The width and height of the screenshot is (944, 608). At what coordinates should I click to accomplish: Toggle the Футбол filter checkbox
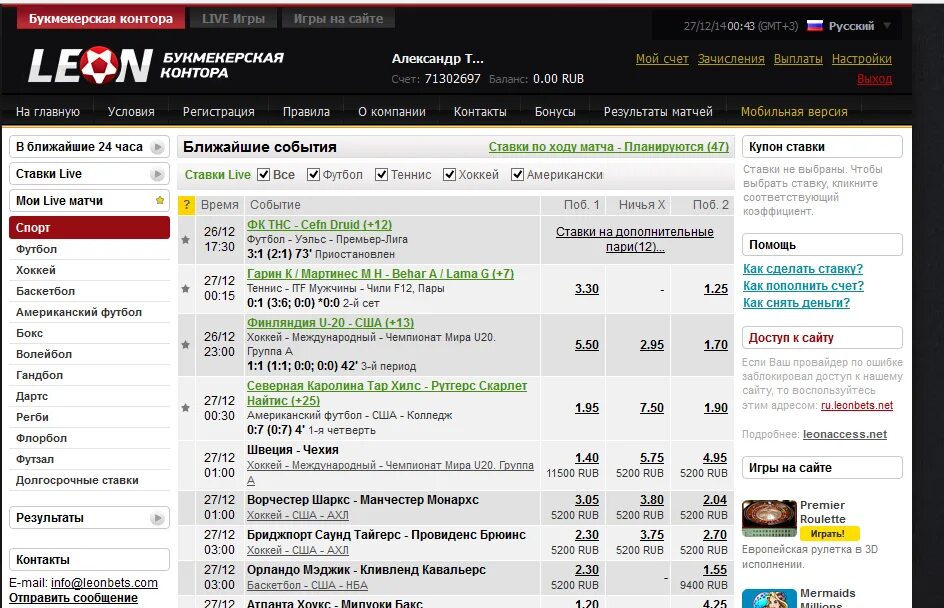[x=313, y=175]
